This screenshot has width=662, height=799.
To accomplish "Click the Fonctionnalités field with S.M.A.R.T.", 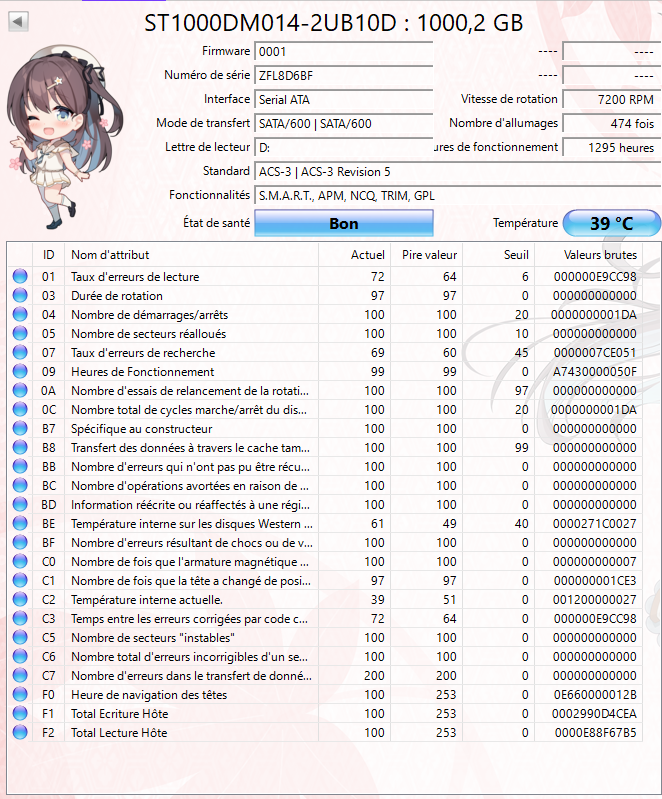I will click(x=458, y=195).
